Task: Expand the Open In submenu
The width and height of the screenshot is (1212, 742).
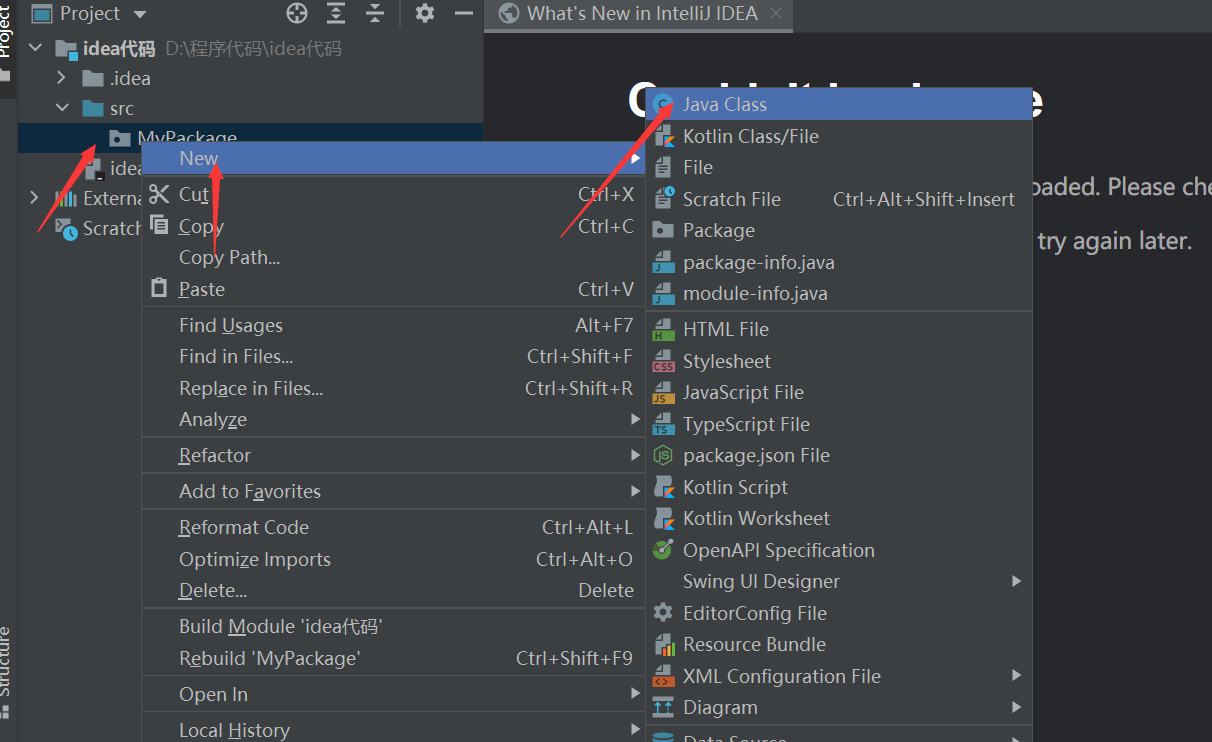Action: click(x=393, y=694)
